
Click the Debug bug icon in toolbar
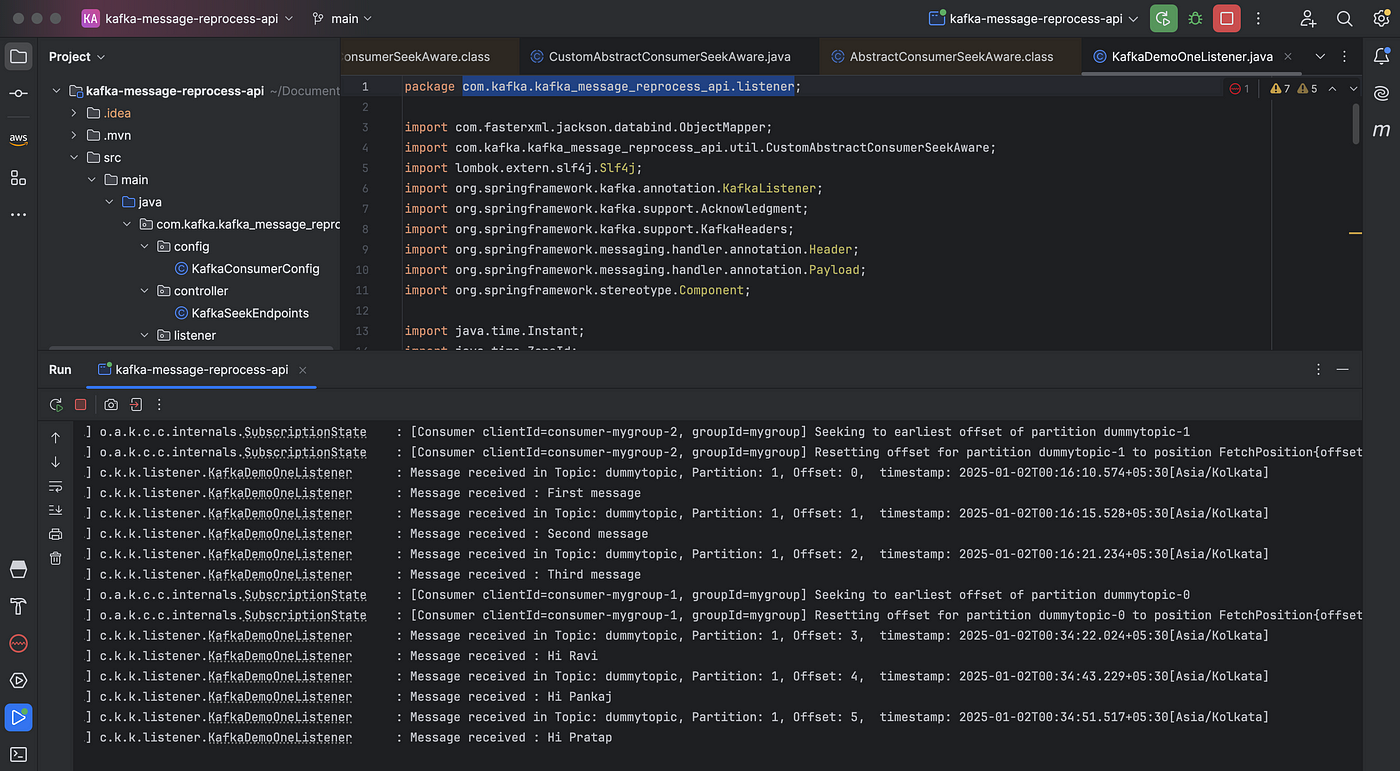[1195, 18]
